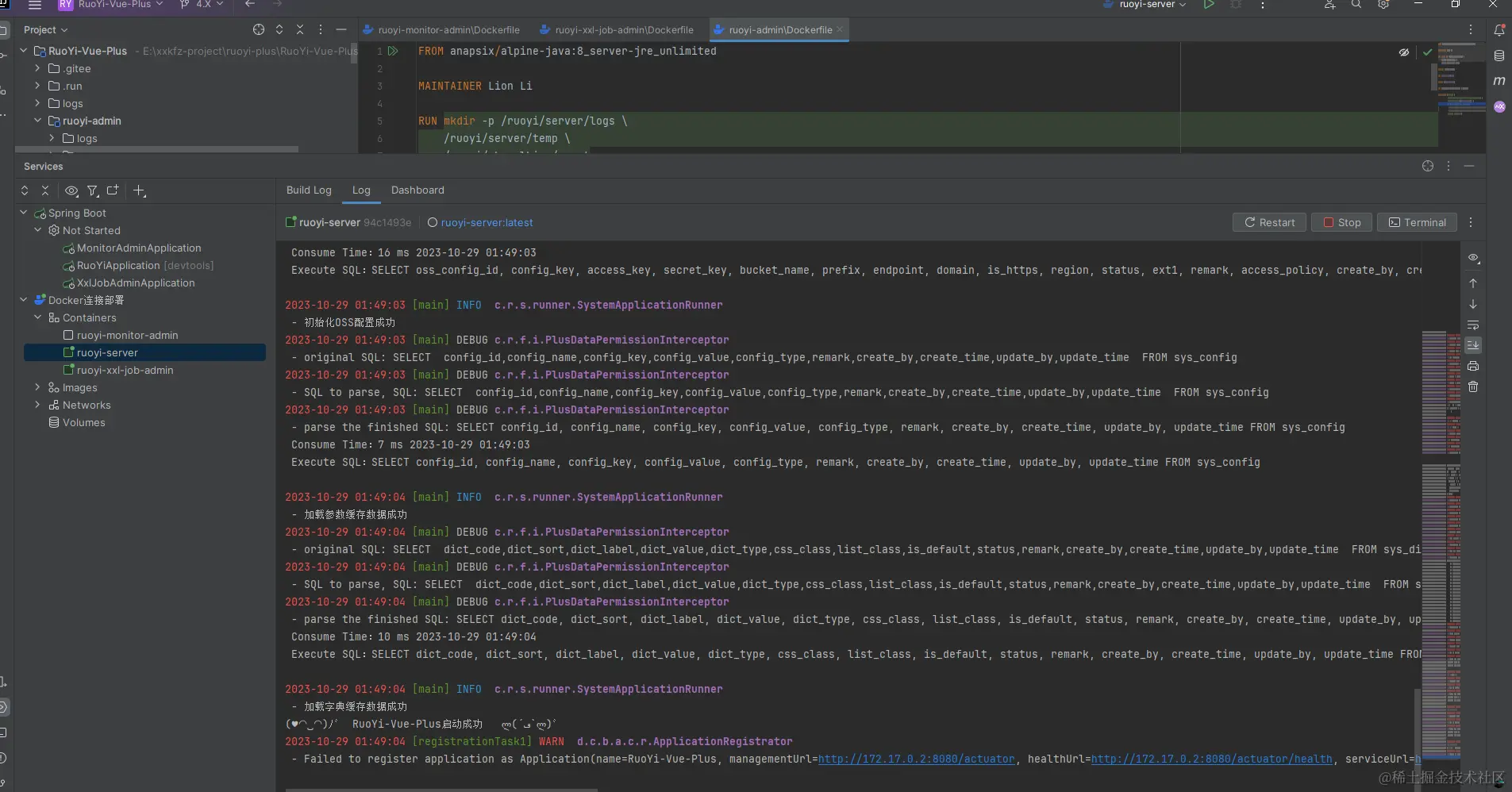
Task: Open Project panel options menu
Action: coord(321,30)
